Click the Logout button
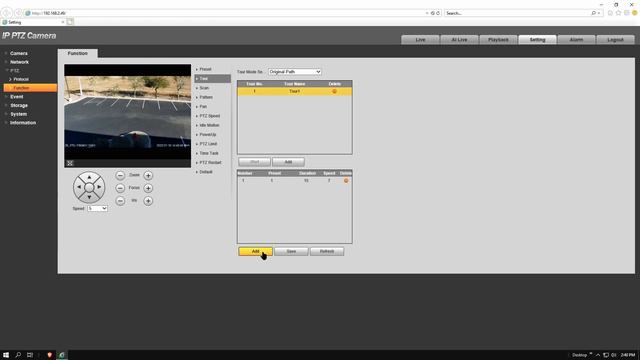The height and width of the screenshot is (360, 640). [616, 40]
